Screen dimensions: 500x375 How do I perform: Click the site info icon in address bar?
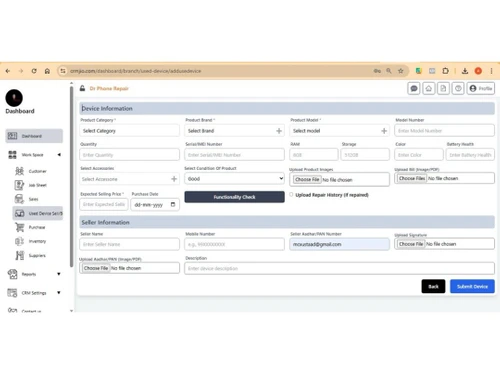[x=63, y=71]
